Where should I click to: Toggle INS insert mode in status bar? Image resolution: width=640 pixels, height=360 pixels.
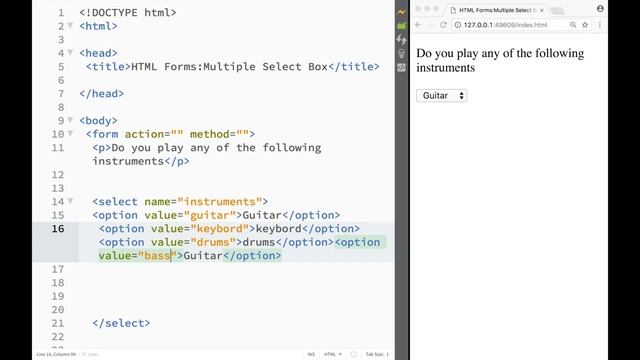[x=311, y=354]
